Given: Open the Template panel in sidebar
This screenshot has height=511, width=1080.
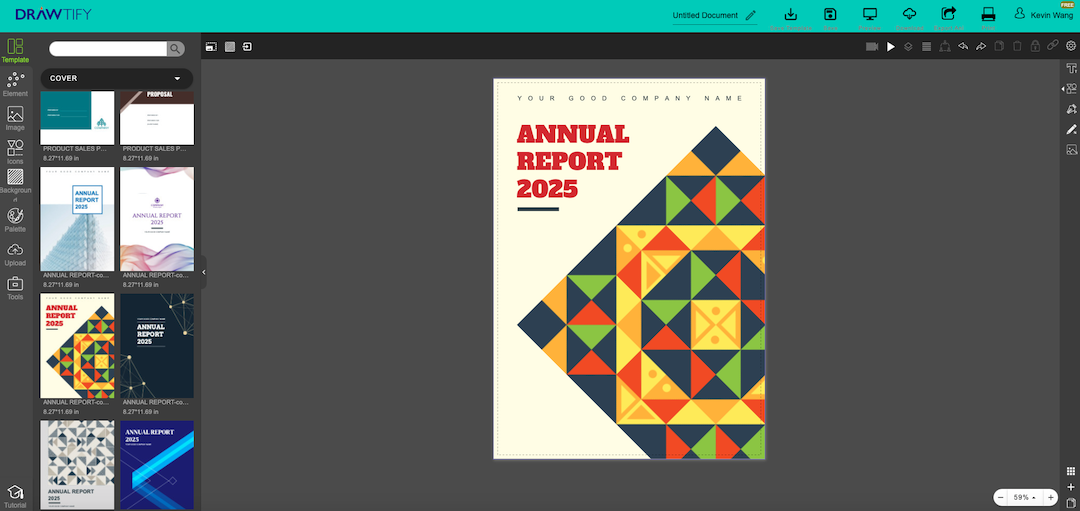Looking at the screenshot, I should [x=15, y=51].
